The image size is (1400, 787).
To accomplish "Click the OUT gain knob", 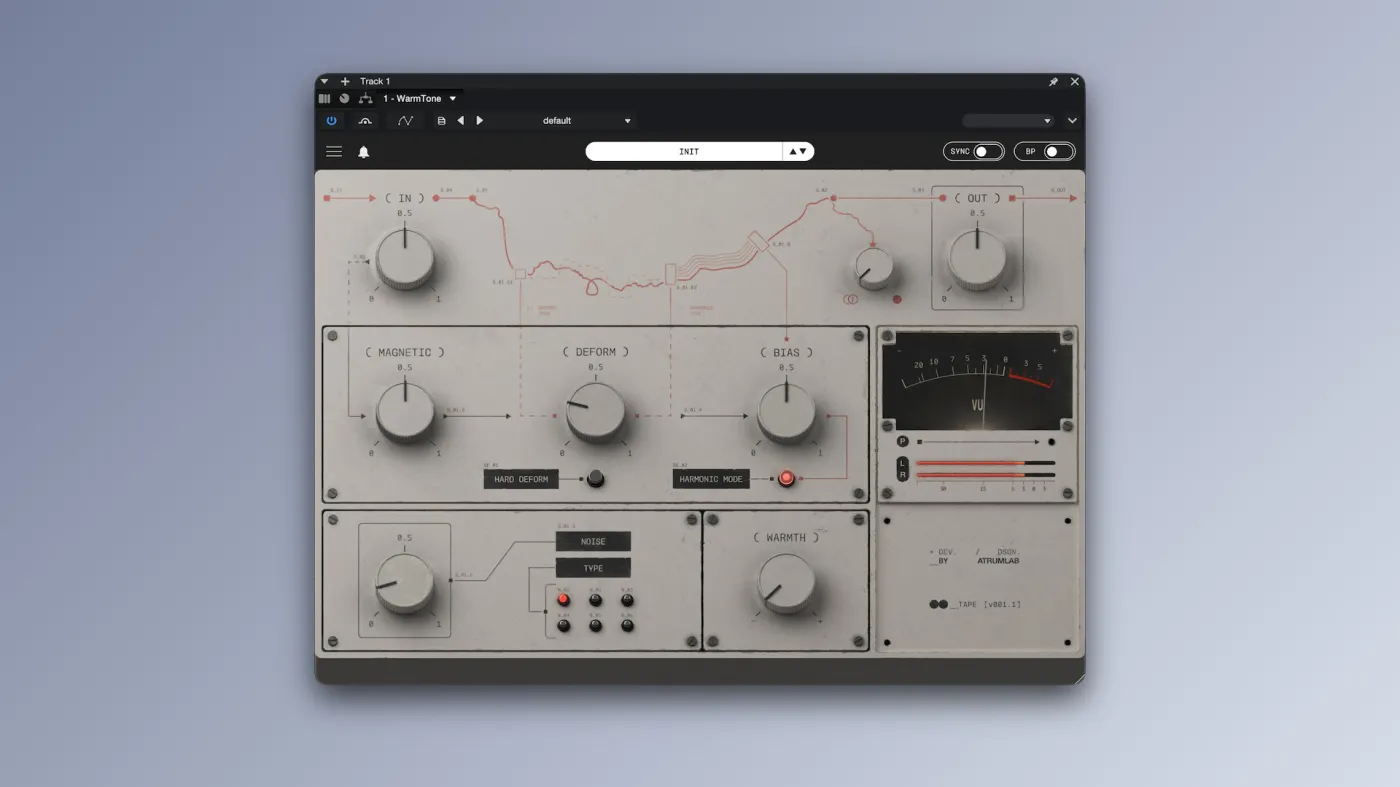I will click(x=977, y=258).
